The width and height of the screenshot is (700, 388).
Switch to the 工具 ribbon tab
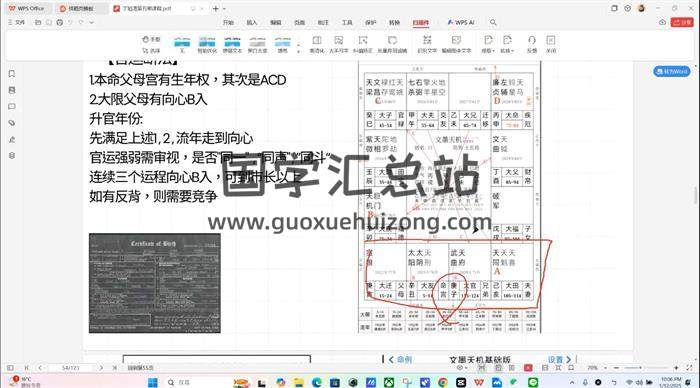pos(347,22)
